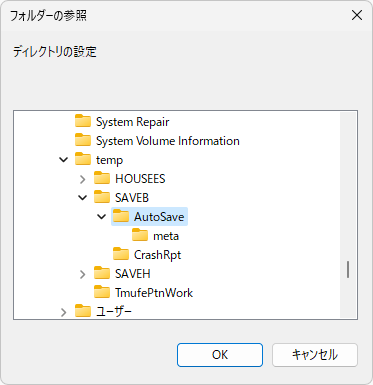The width and height of the screenshot is (373, 385).
Task: Close the フォルダーの参照 dialog
Action: 357,15
